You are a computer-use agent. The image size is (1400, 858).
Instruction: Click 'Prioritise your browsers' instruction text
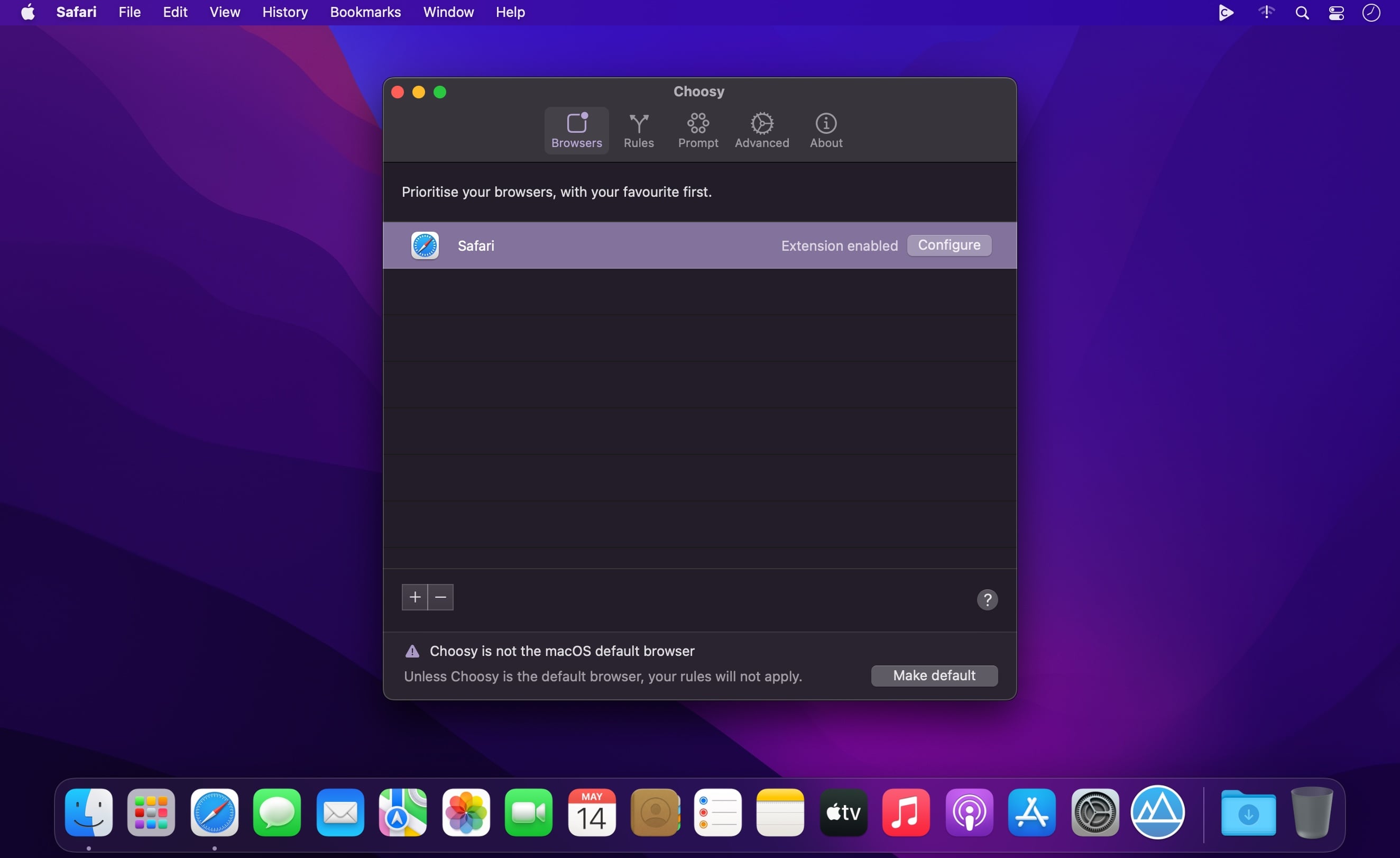[x=556, y=191]
